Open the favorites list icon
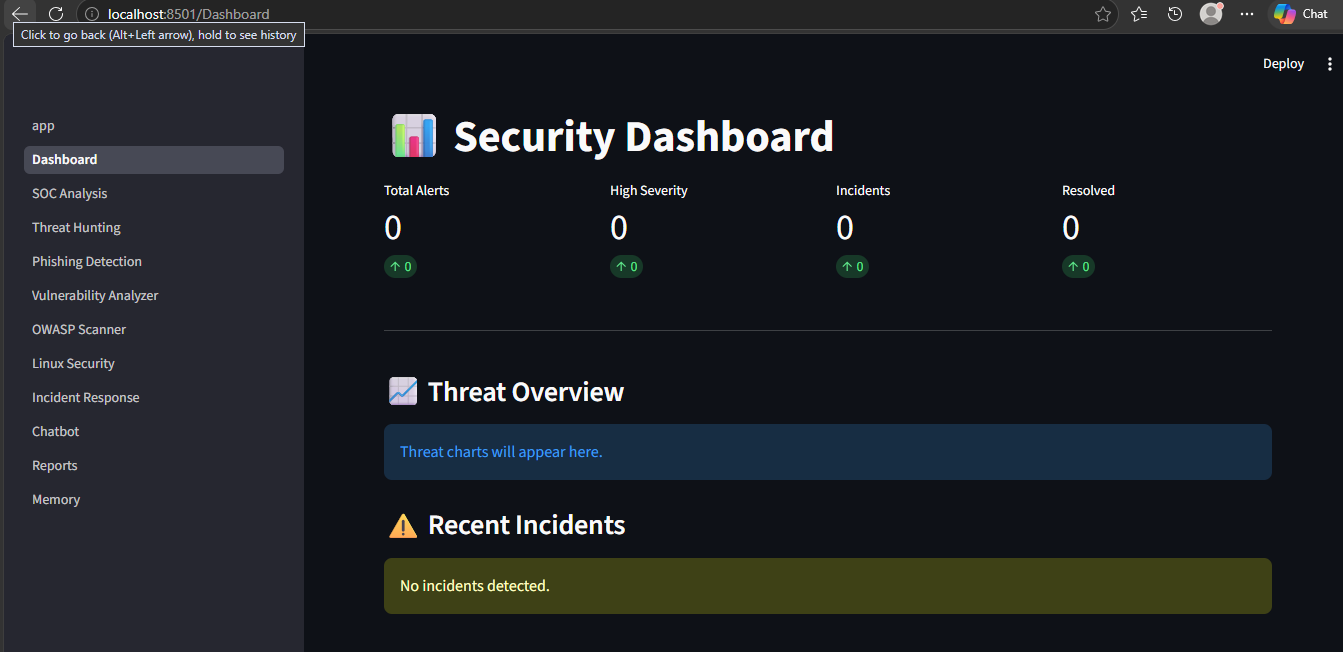This screenshot has width=1343, height=652. pyautogui.click(x=1139, y=14)
